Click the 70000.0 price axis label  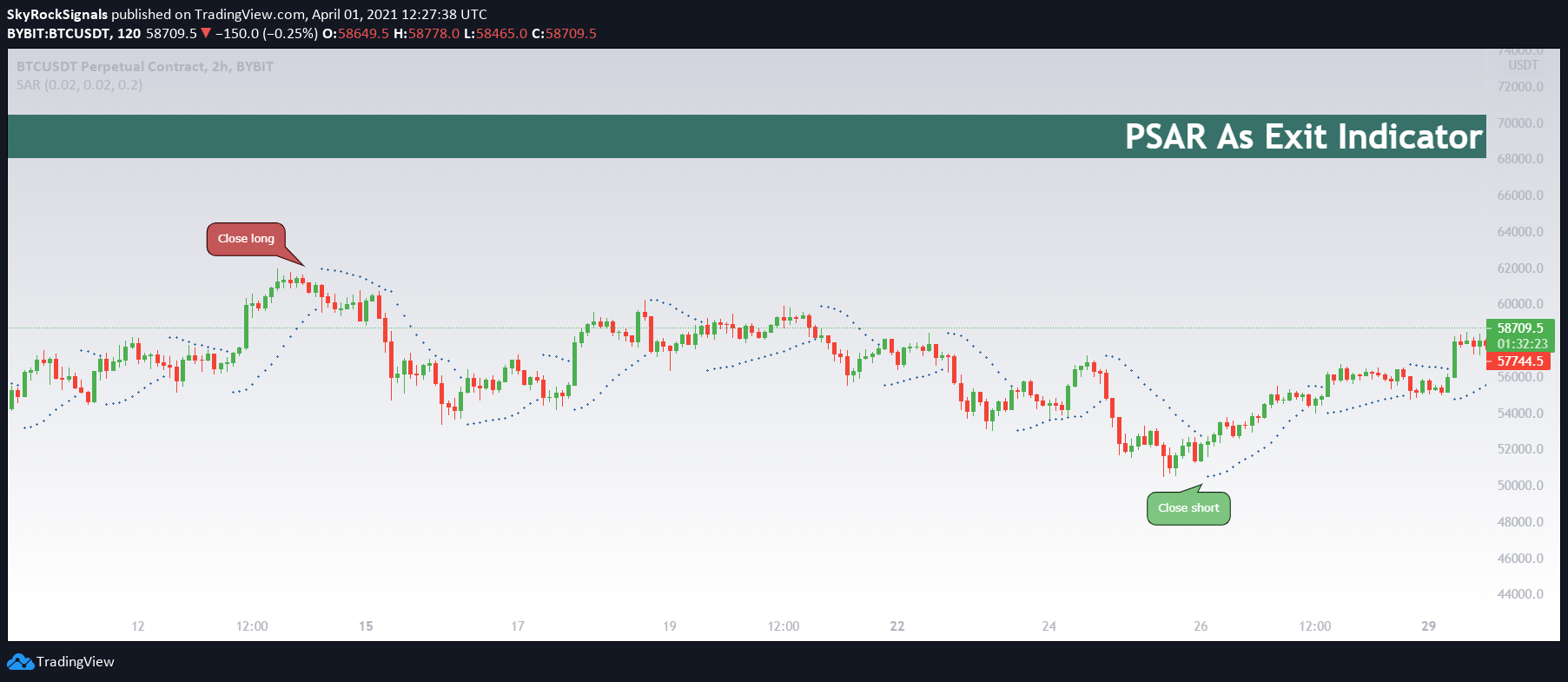pos(1520,123)
